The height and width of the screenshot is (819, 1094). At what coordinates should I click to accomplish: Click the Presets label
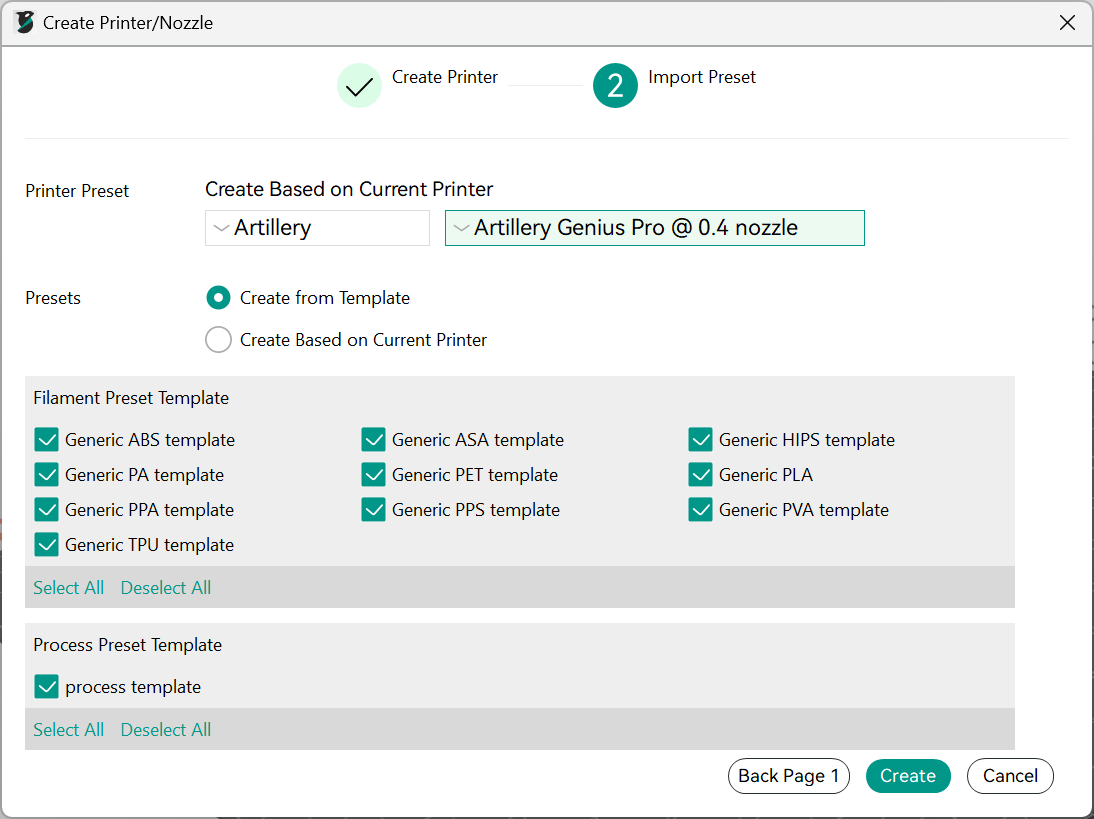click(x=53, y=298)
